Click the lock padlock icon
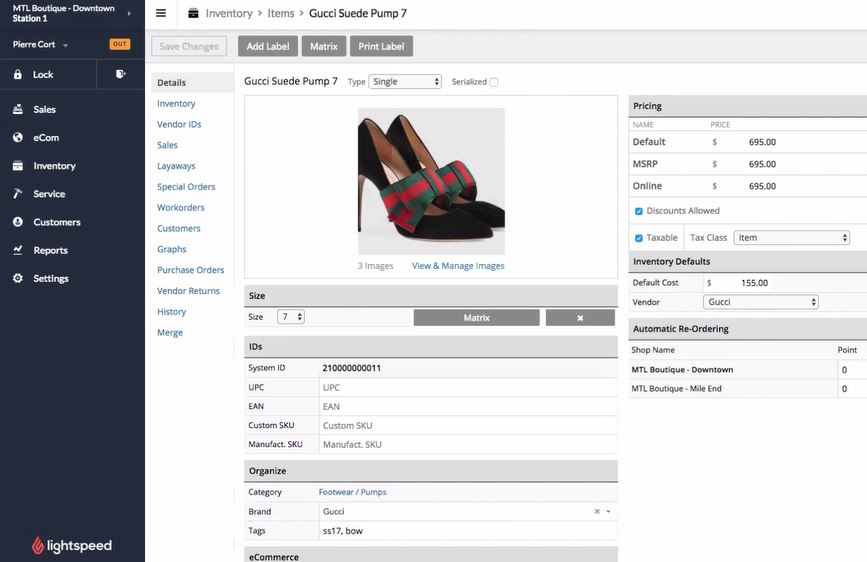The width and height of the screenshot is (867, 562). 18,75
